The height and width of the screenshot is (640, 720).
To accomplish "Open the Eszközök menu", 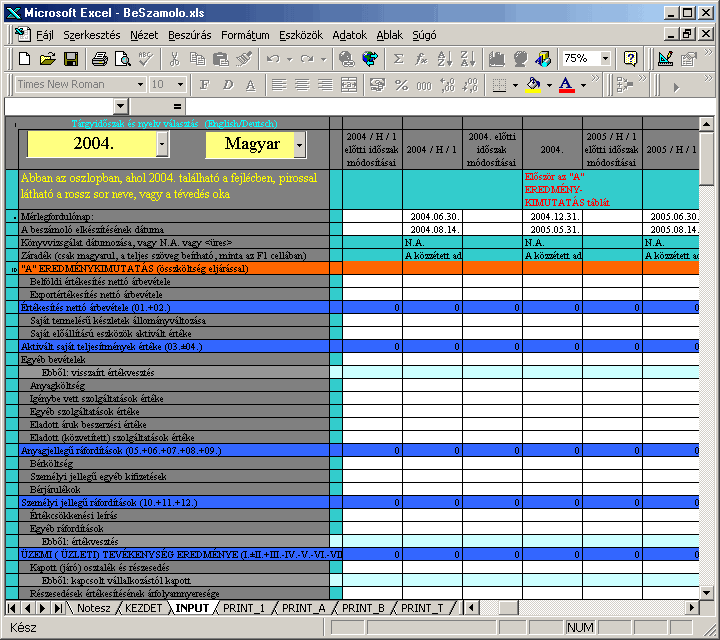I will coord(301,35).
